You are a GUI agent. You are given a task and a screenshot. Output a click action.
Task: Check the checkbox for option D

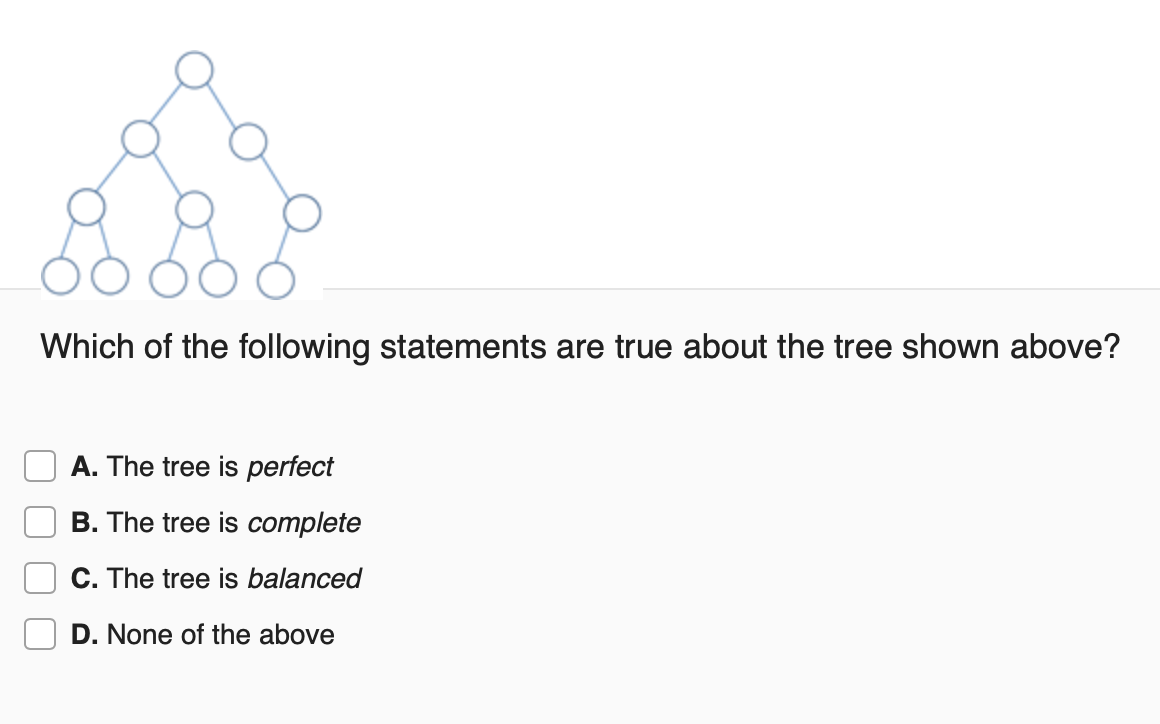(x=39, y=634)
